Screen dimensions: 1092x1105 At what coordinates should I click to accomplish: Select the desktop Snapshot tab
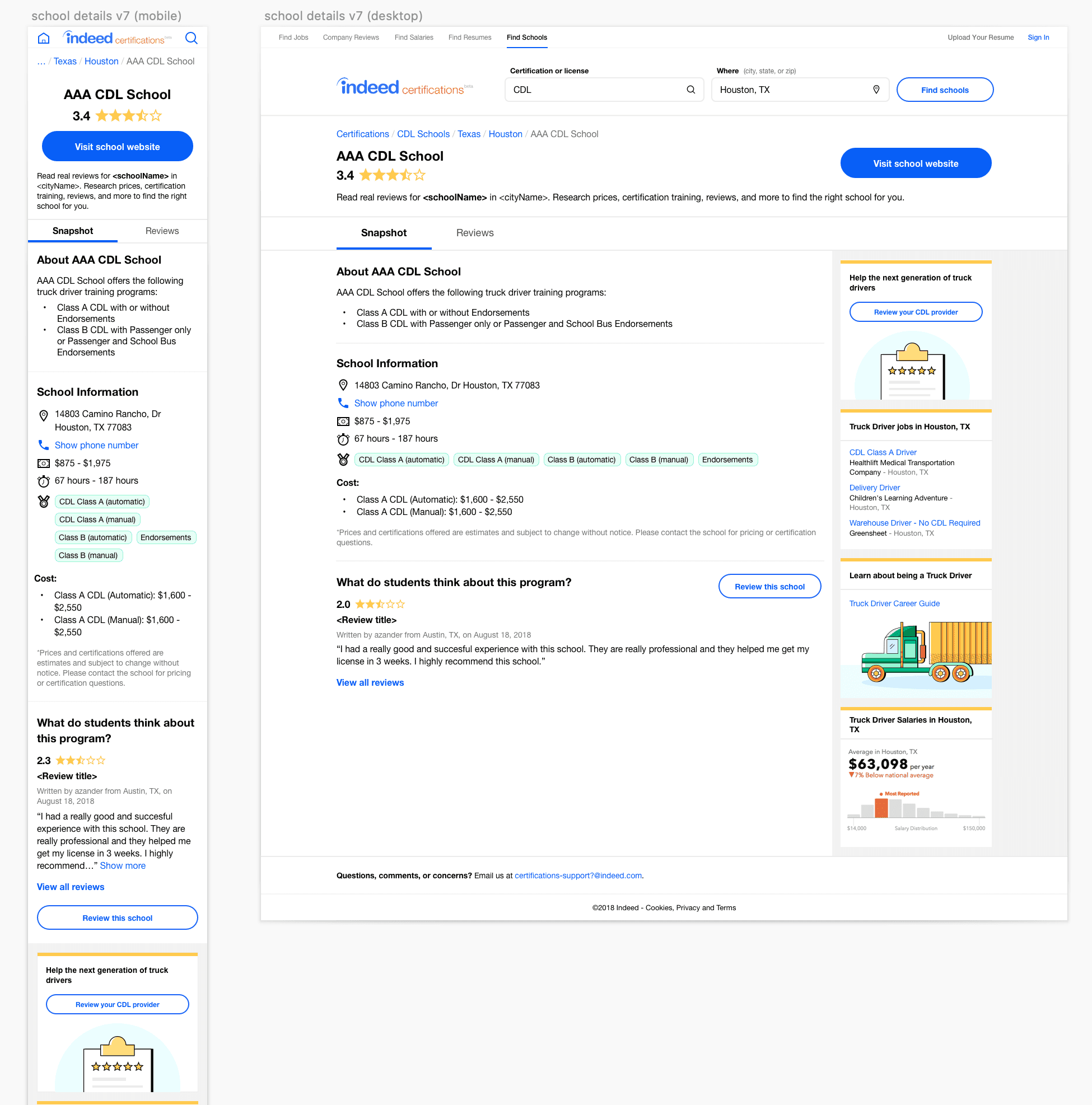pyautogui.click(x=384, y=233)
